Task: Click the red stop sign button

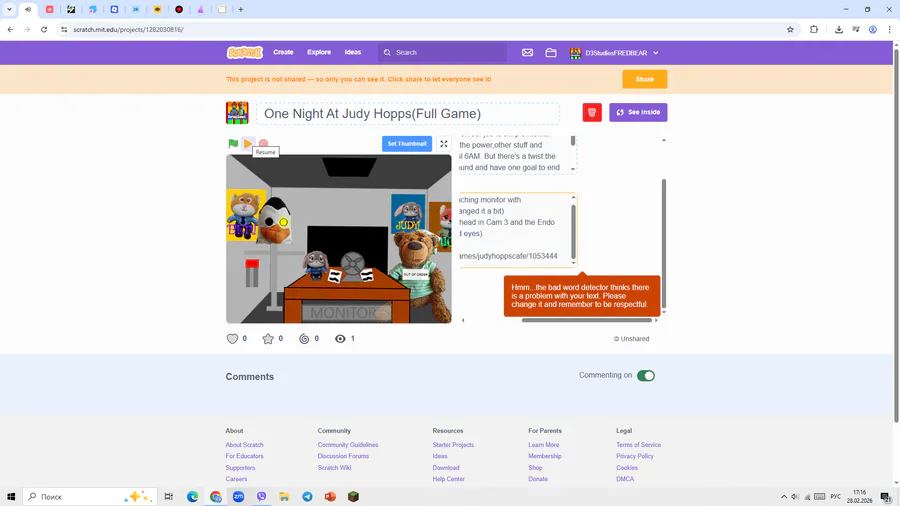Action: coord(263,143)
